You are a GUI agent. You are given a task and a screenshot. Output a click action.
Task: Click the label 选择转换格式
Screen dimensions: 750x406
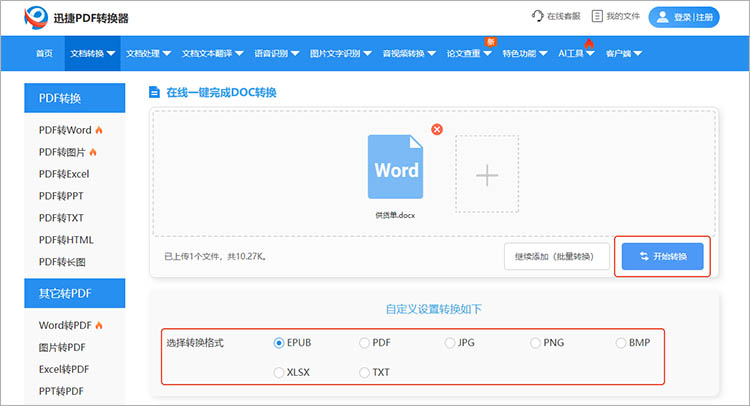click(195, 343)
